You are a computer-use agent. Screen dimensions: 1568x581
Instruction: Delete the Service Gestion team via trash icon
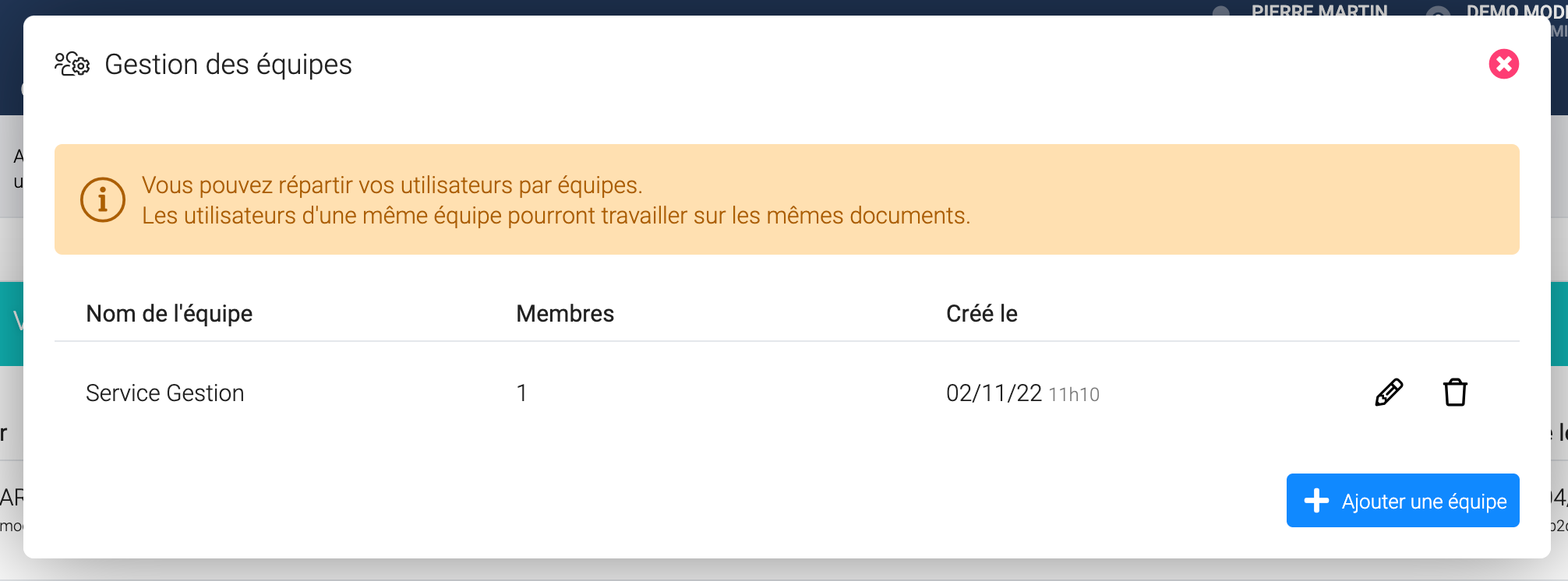click(1455, 393)
